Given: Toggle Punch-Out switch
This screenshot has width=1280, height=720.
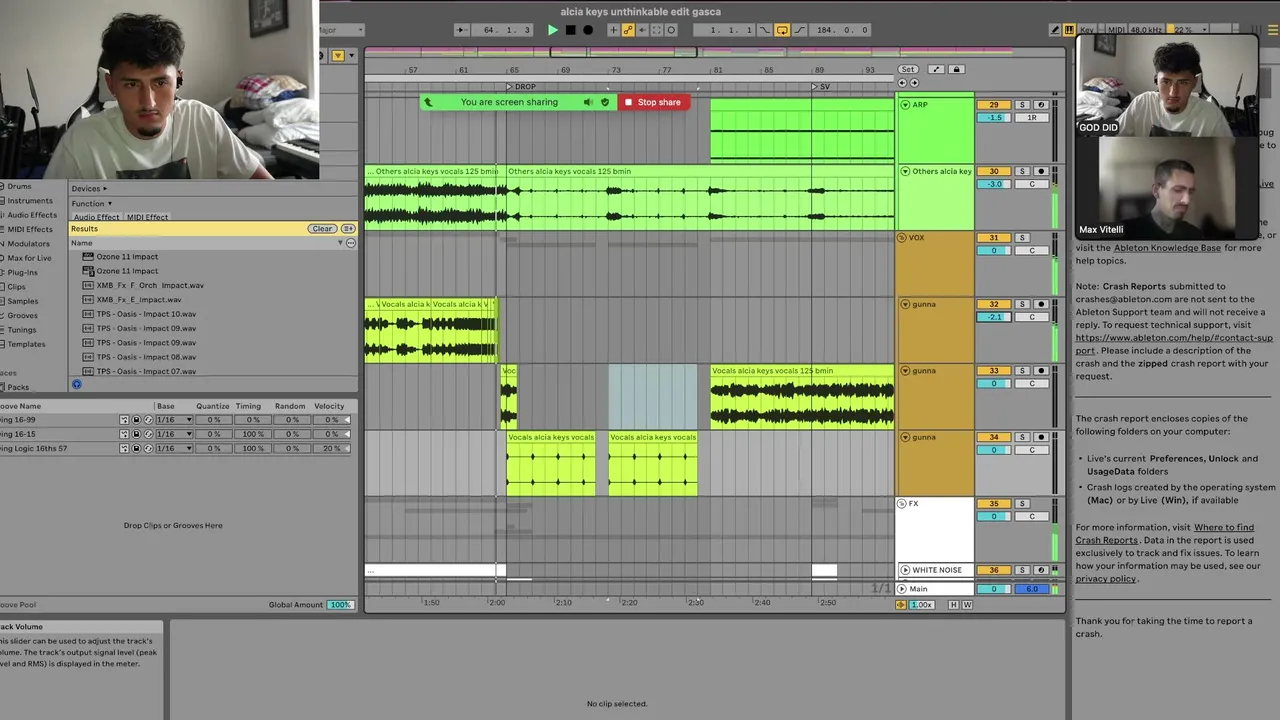Looking at the screenshot, I should click(798, 30).
